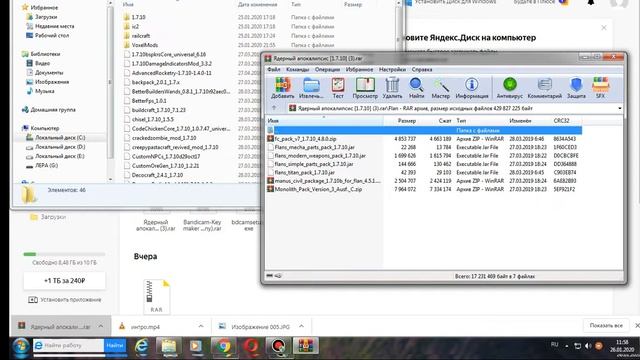Screen dimensions: 640x360
Task: Select the parent folder row in WinRAR
Action: tap(424, 130)
